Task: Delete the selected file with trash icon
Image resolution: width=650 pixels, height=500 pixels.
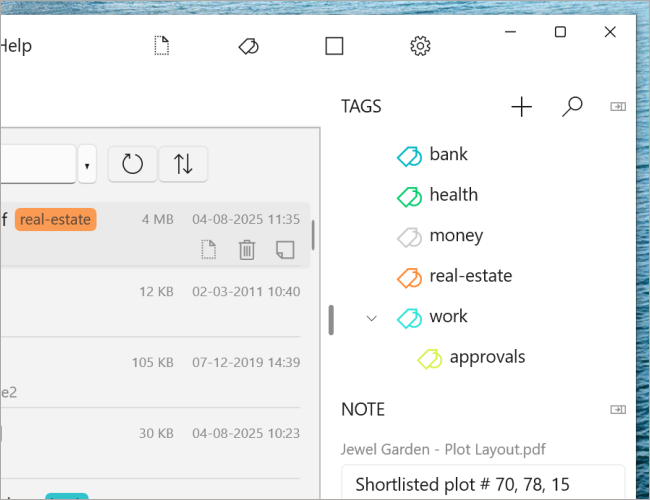Action: coord(247,250)
